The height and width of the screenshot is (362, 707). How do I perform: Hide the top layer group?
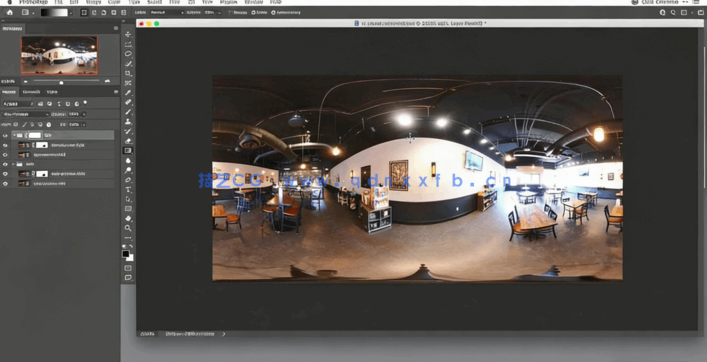5,135
